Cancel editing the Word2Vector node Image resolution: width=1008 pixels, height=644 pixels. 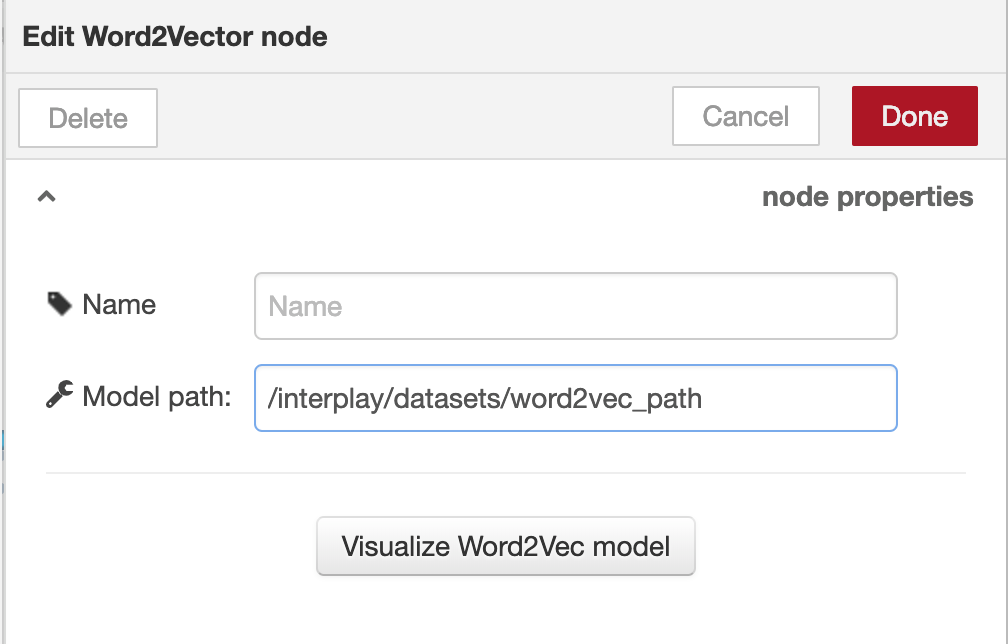tap(746, 116)
